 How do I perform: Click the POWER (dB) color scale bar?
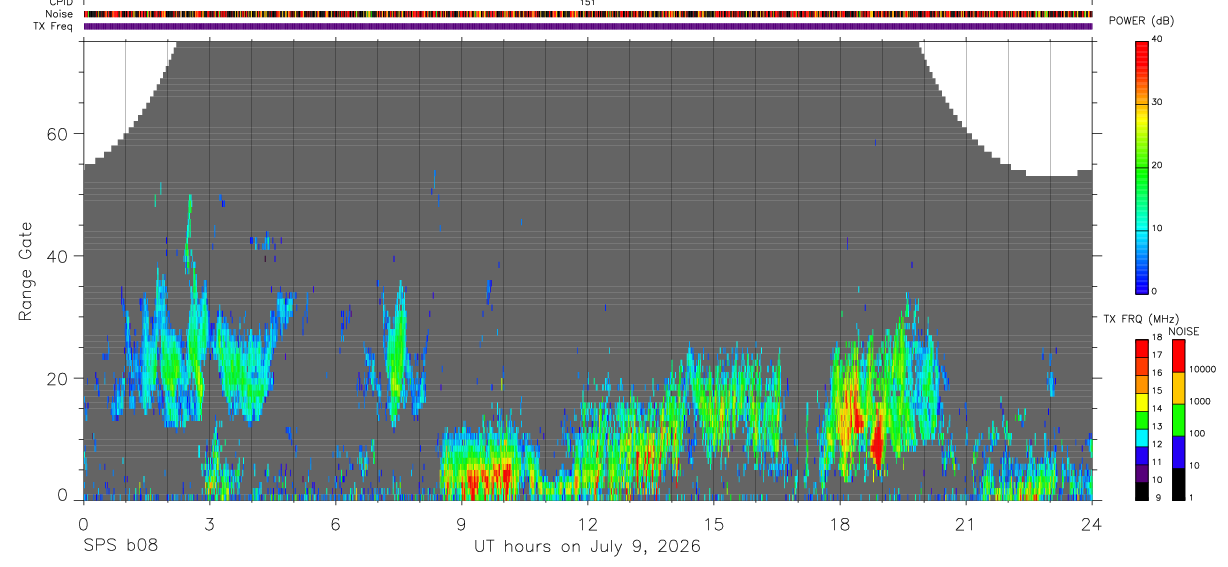click(x=1141, y=165)
